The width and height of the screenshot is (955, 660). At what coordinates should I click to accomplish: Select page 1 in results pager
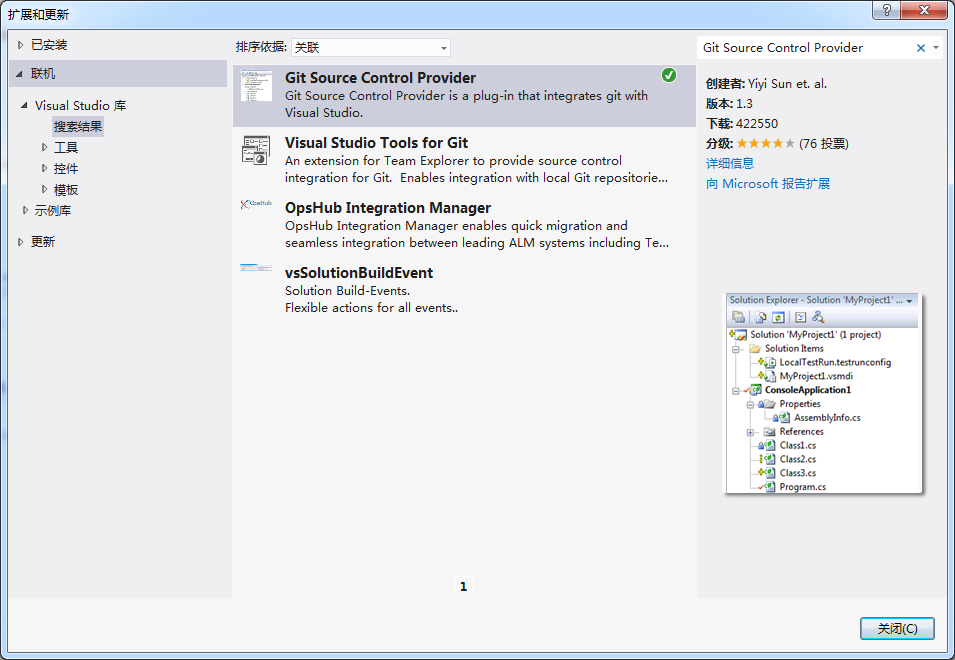click(463, 587)
